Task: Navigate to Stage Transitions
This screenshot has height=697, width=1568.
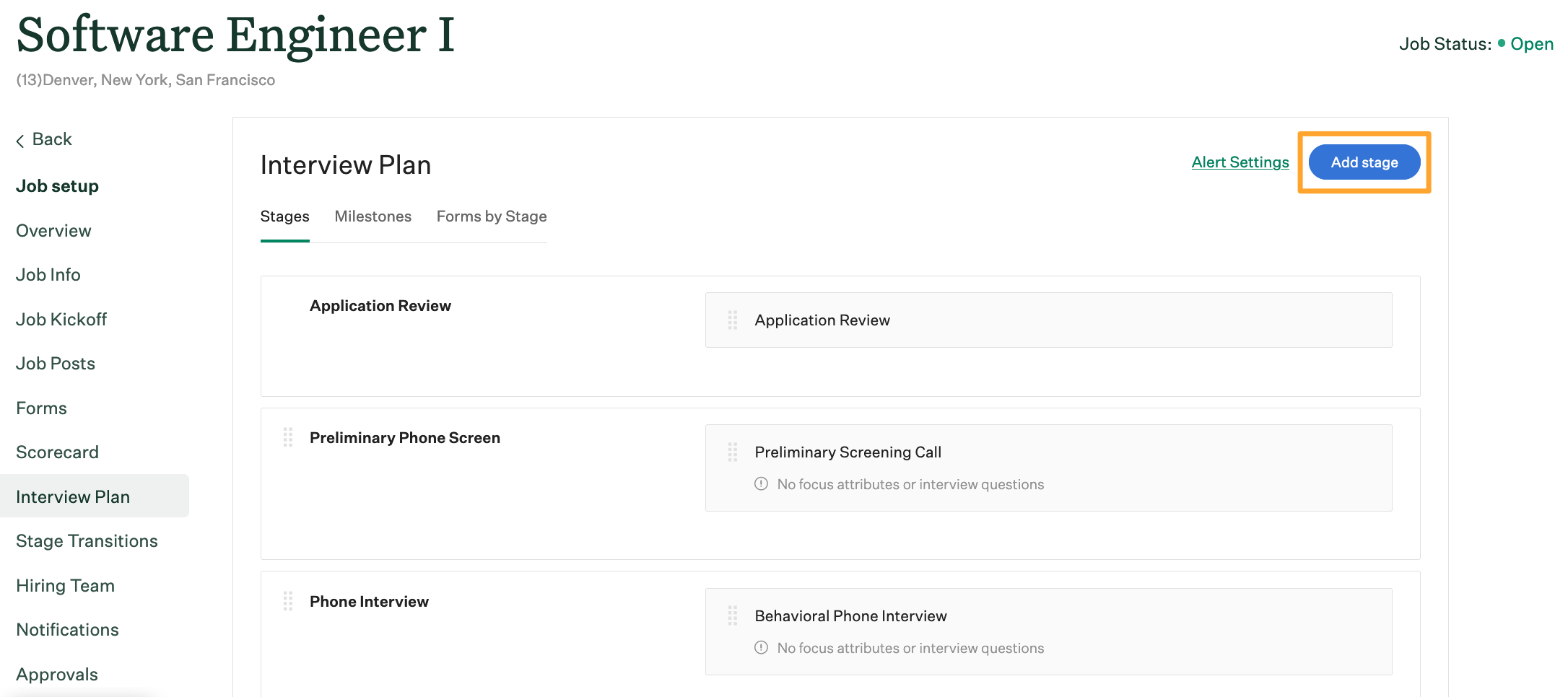Action: tap(87, 541)
